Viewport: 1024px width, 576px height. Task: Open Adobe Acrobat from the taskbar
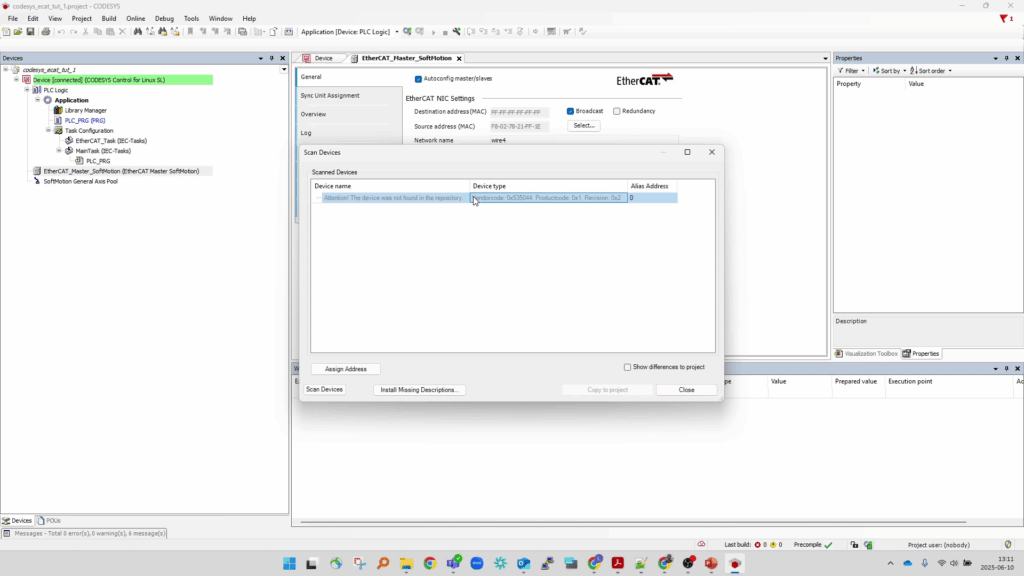coord(618,564)
